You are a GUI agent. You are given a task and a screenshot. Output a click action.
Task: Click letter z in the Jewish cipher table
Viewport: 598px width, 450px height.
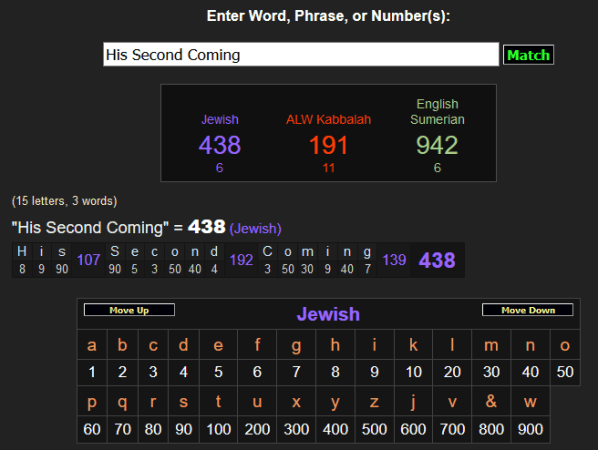[x=374, y=402]
